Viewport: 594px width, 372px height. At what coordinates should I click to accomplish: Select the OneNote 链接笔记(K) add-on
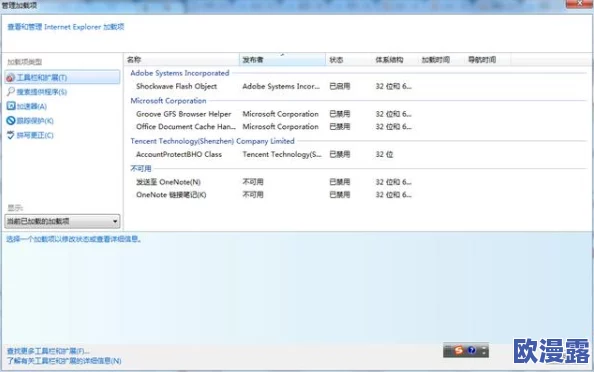pos(171,195)
